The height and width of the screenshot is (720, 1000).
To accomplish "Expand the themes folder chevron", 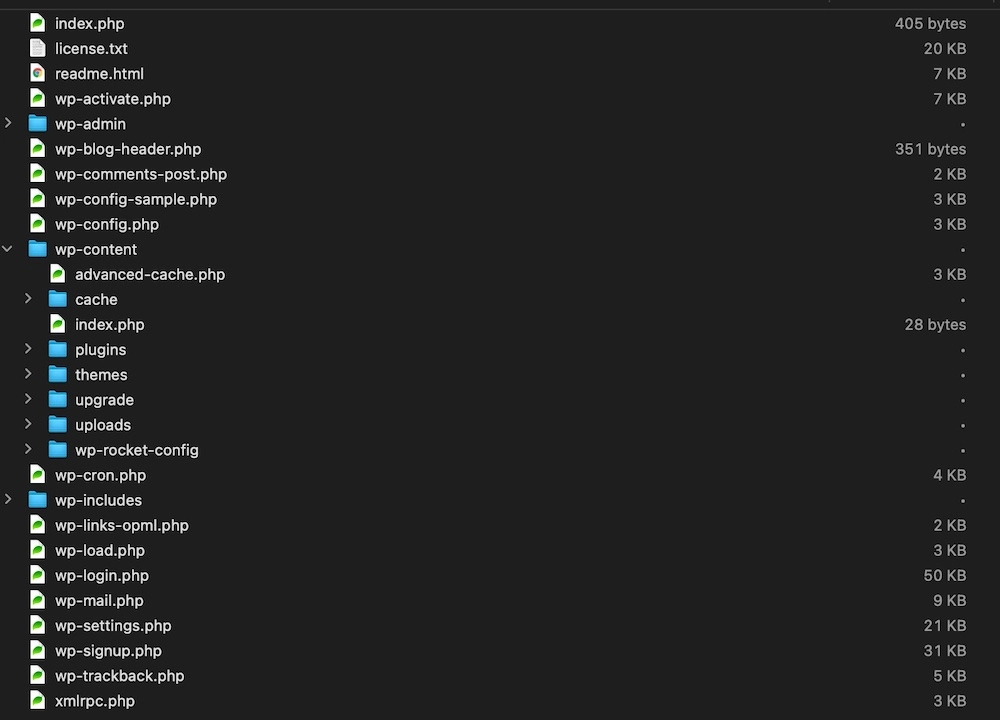I will (28, 374).
